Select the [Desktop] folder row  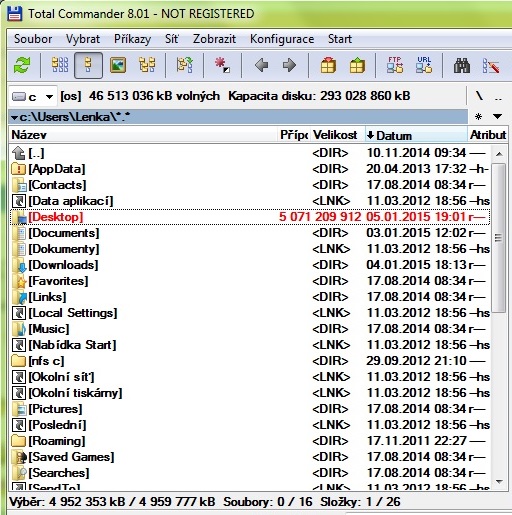(x=250, y=217)
